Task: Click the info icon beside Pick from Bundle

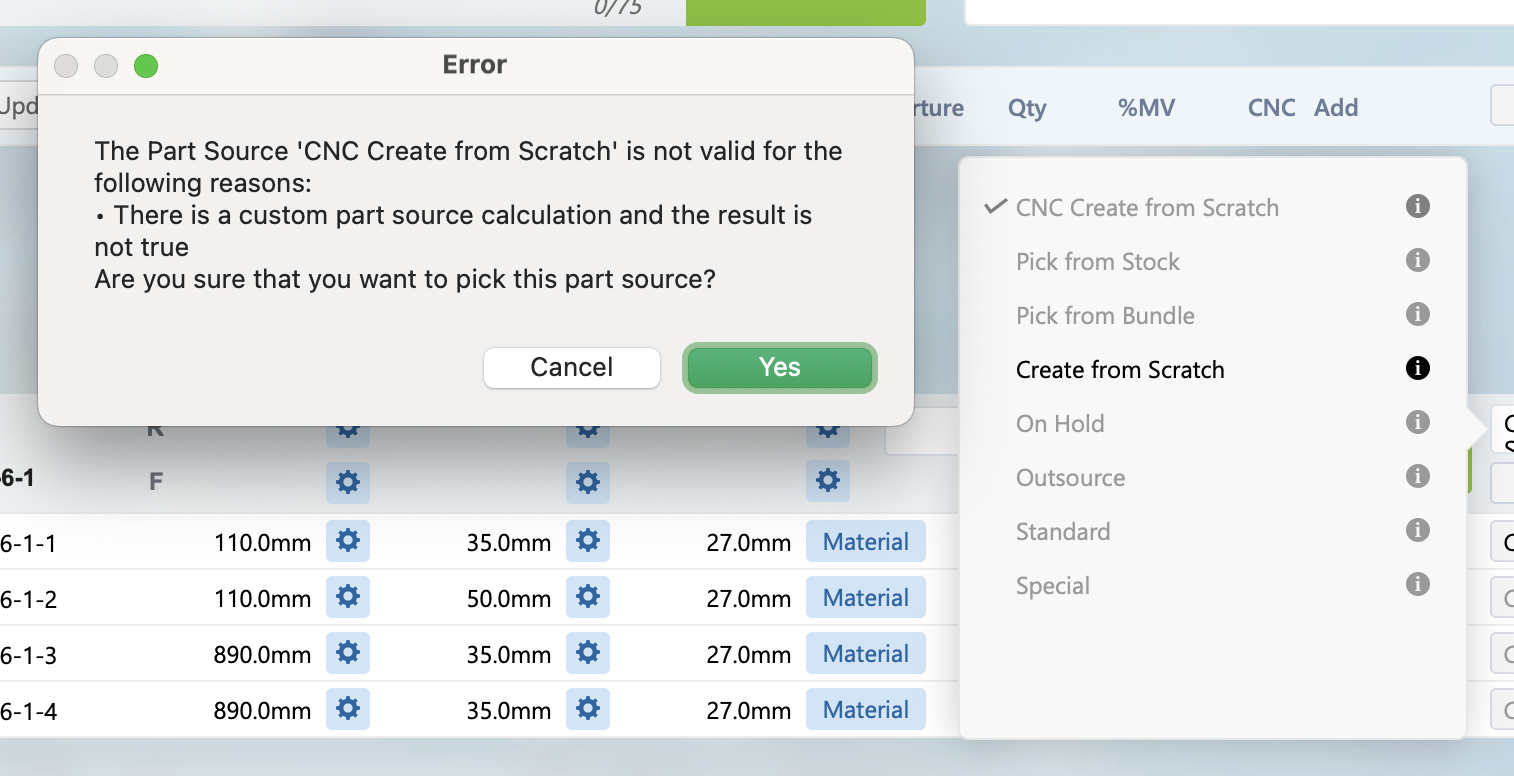Action: point(1417,315)
